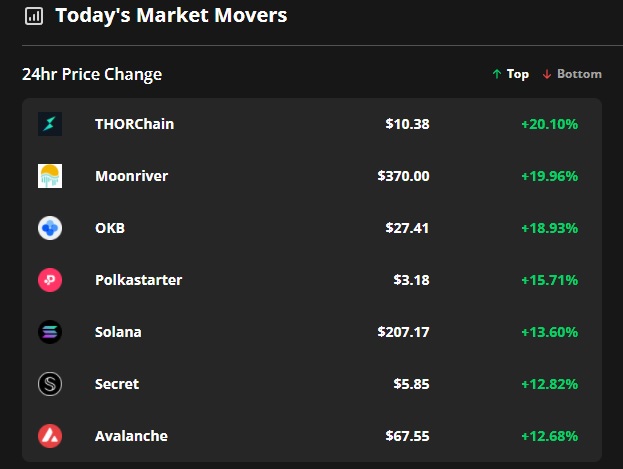Click the Avalanche coin icon
Viewport: 623px width, 469px height.
(x=50, y=436)
